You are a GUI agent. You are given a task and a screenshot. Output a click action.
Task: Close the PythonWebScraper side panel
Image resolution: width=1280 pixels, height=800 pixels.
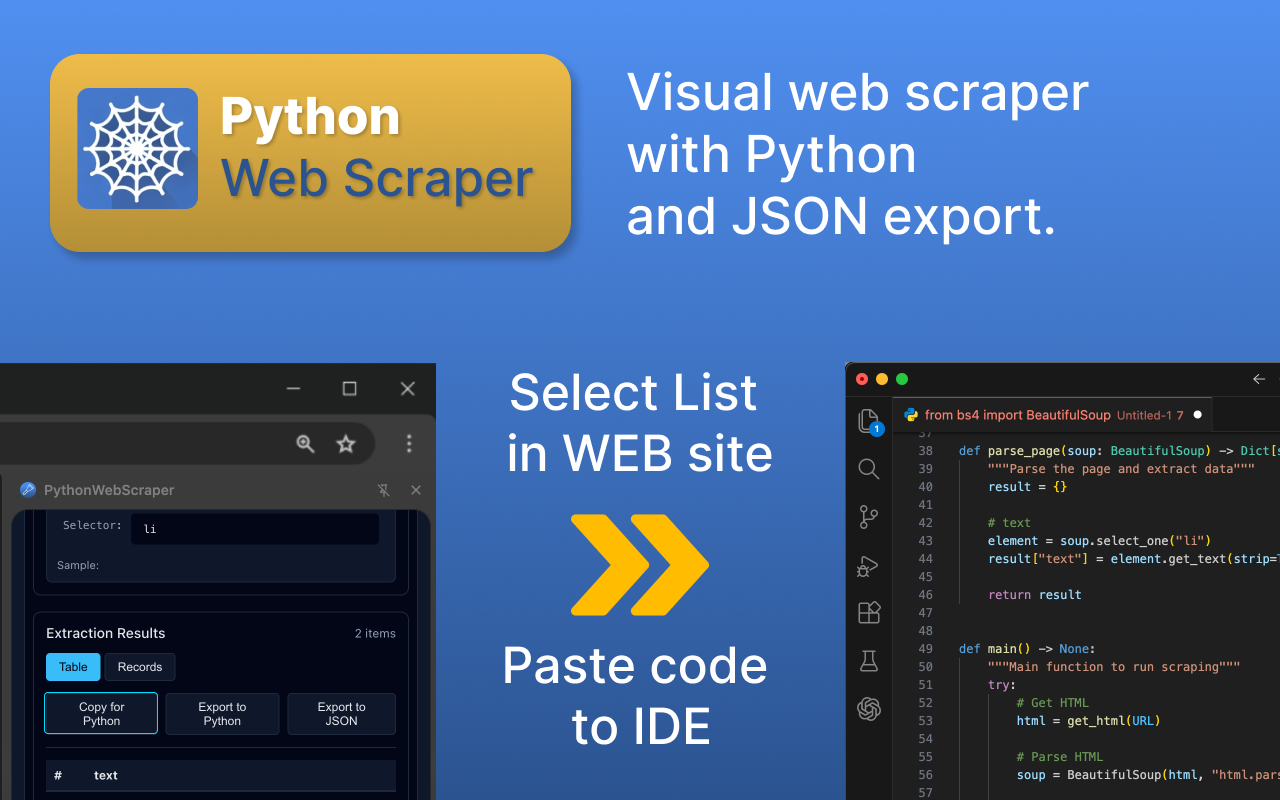(416, 490)
